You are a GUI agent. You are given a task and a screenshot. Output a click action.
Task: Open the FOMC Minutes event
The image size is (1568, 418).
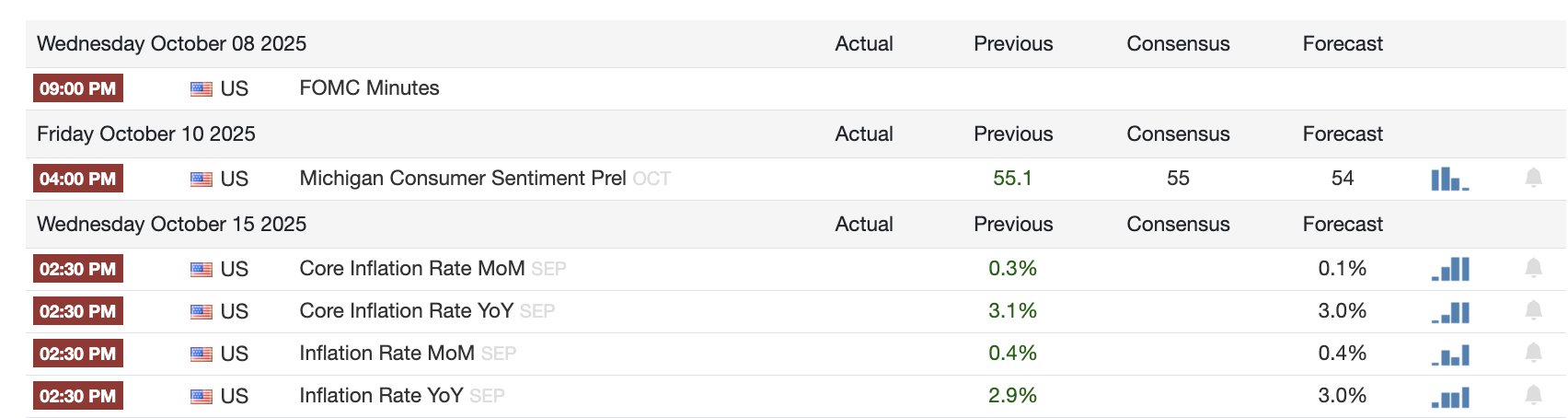tap(369, 88)
